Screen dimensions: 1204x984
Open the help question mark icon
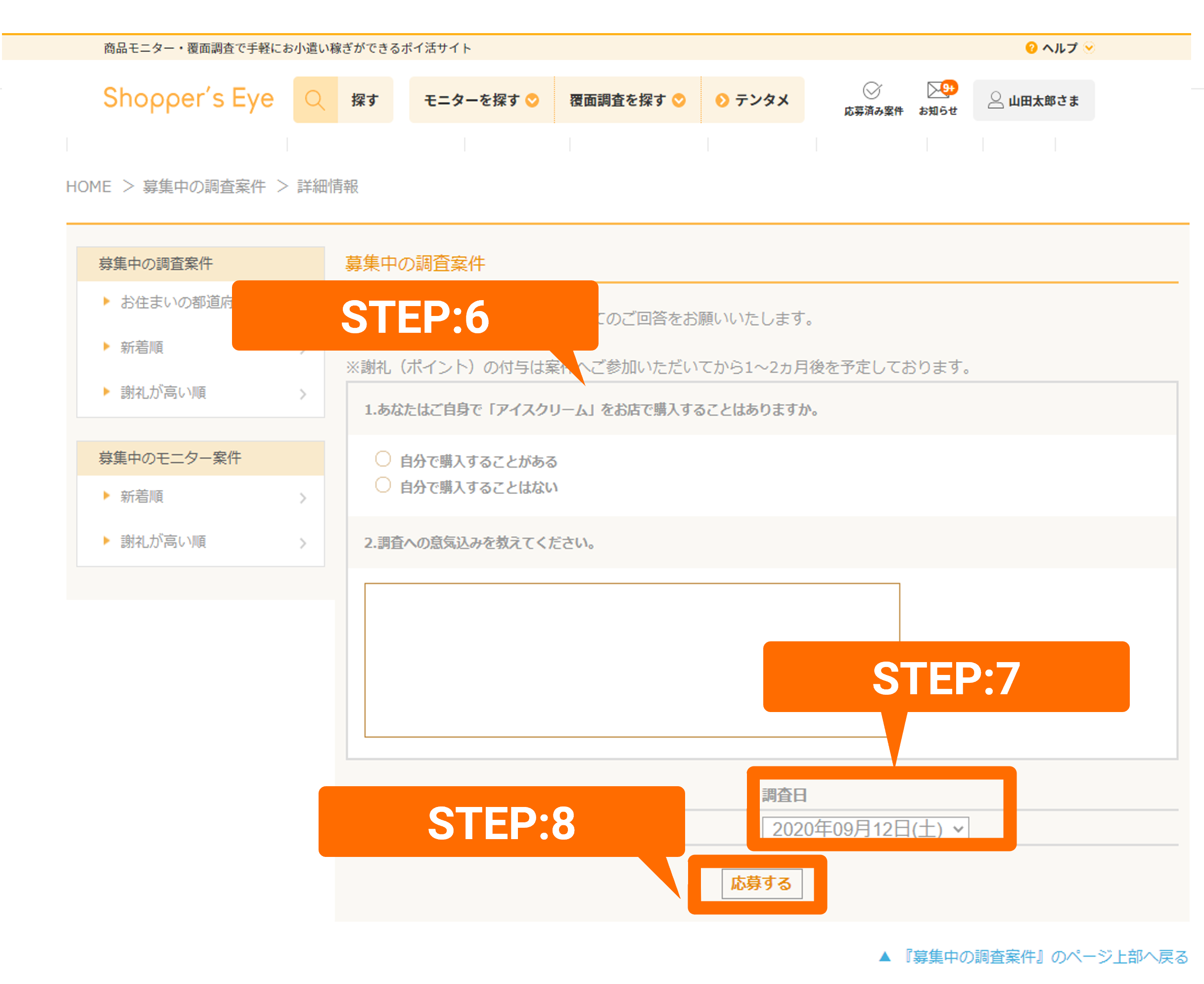click(1031, 47)
